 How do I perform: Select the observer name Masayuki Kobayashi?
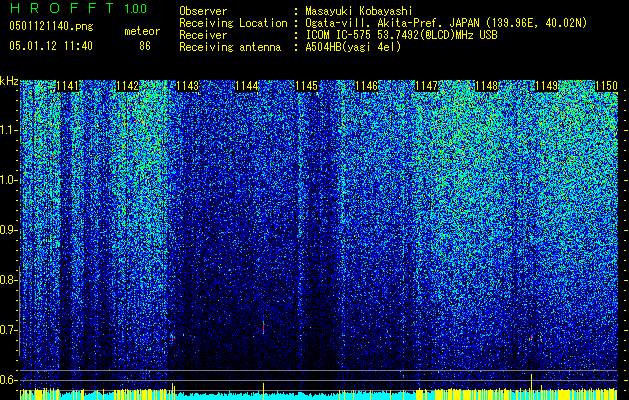point(359,11)
